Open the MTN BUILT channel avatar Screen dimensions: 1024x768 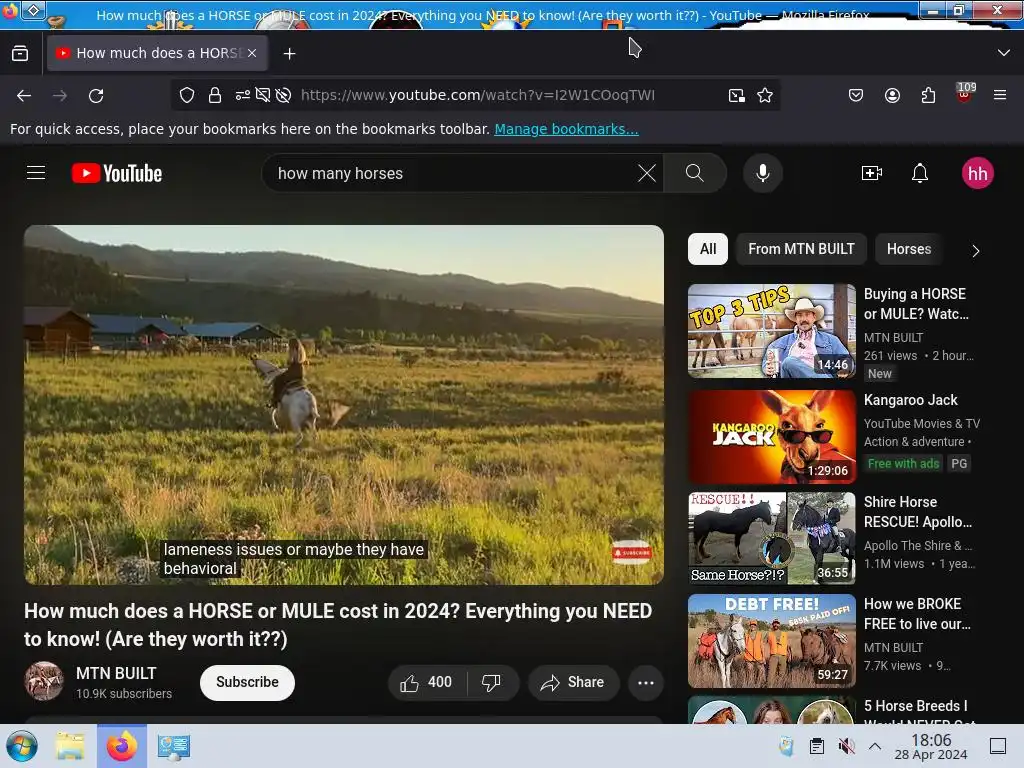(x=44, y=681)
